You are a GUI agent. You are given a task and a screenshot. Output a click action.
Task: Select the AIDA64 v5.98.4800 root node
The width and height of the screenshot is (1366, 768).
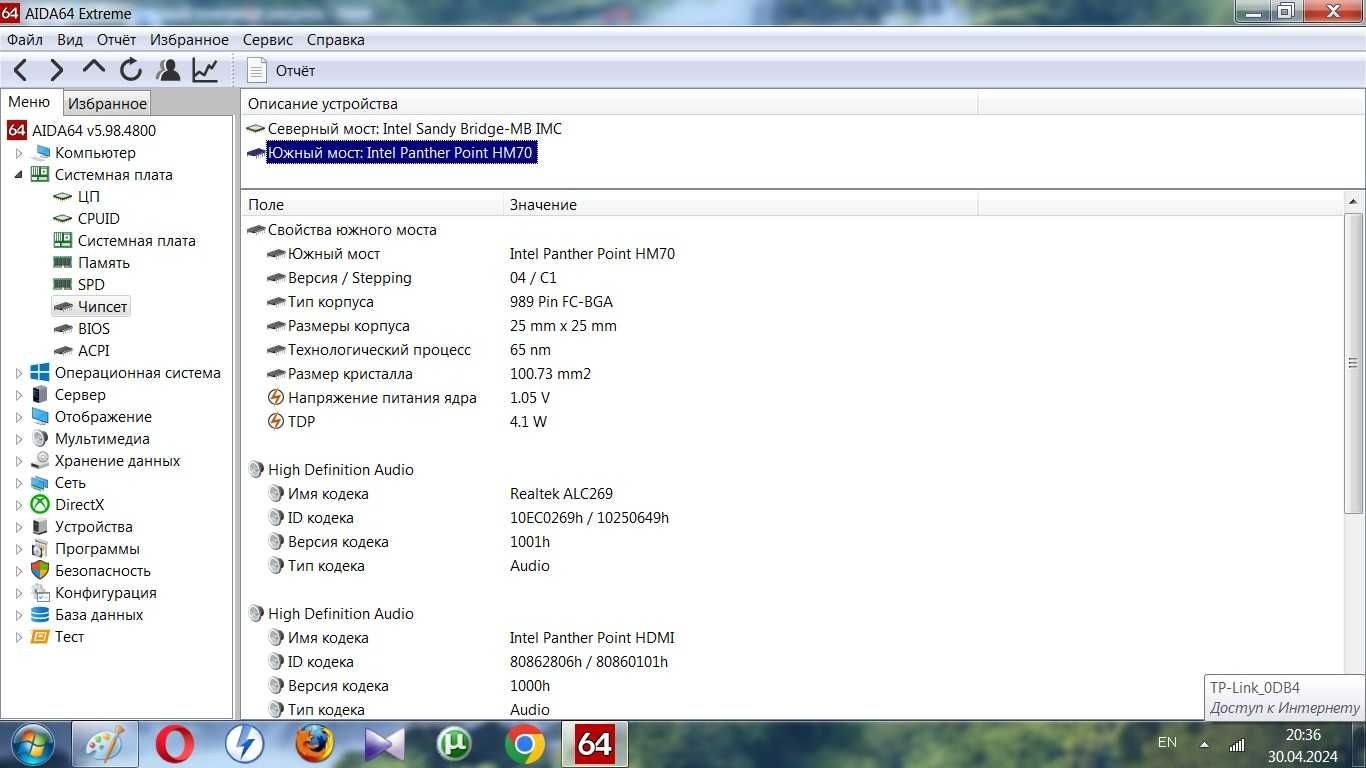tap(94, 130)
